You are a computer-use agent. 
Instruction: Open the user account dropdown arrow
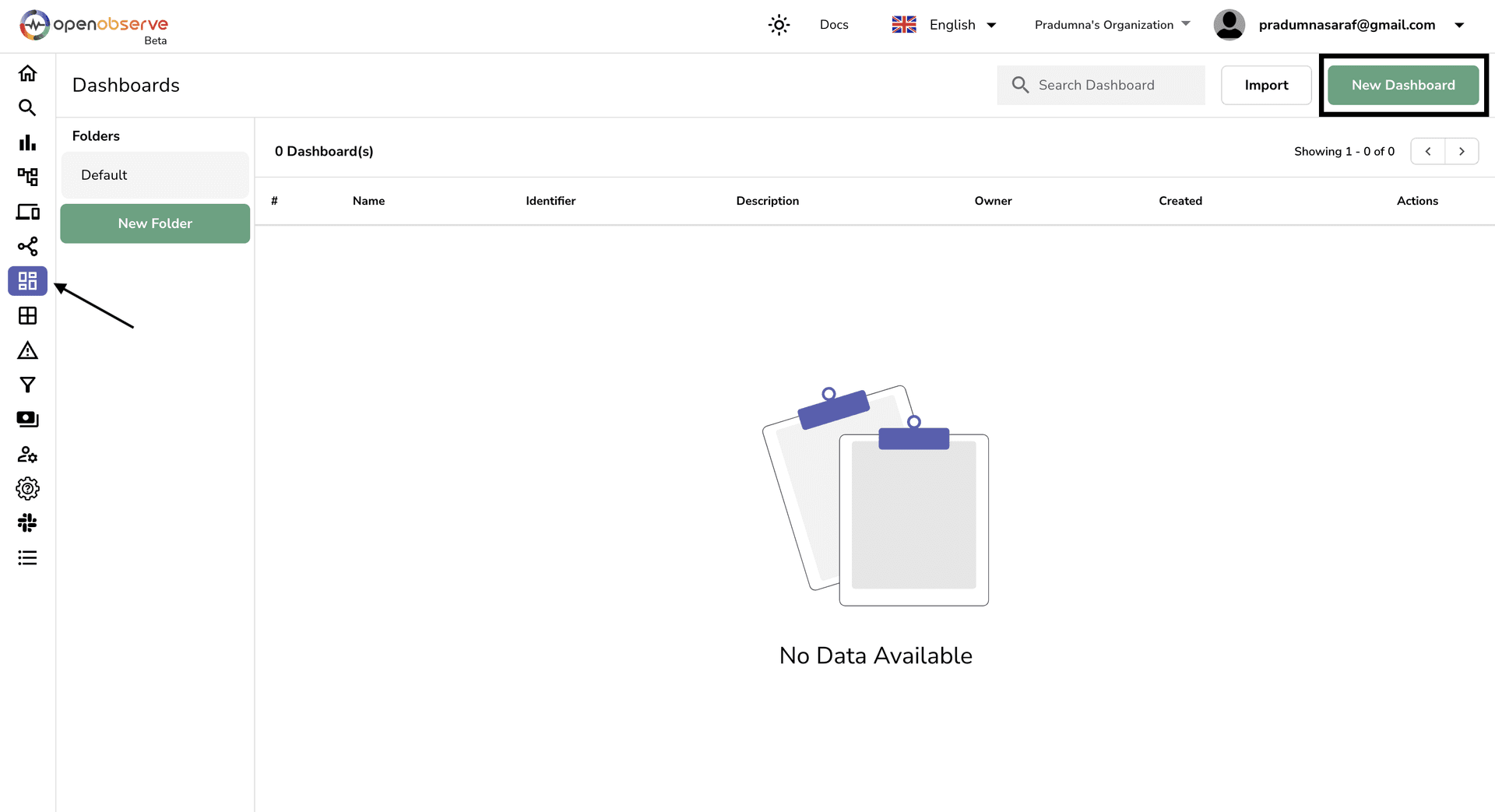click(x=1459, y=25)
